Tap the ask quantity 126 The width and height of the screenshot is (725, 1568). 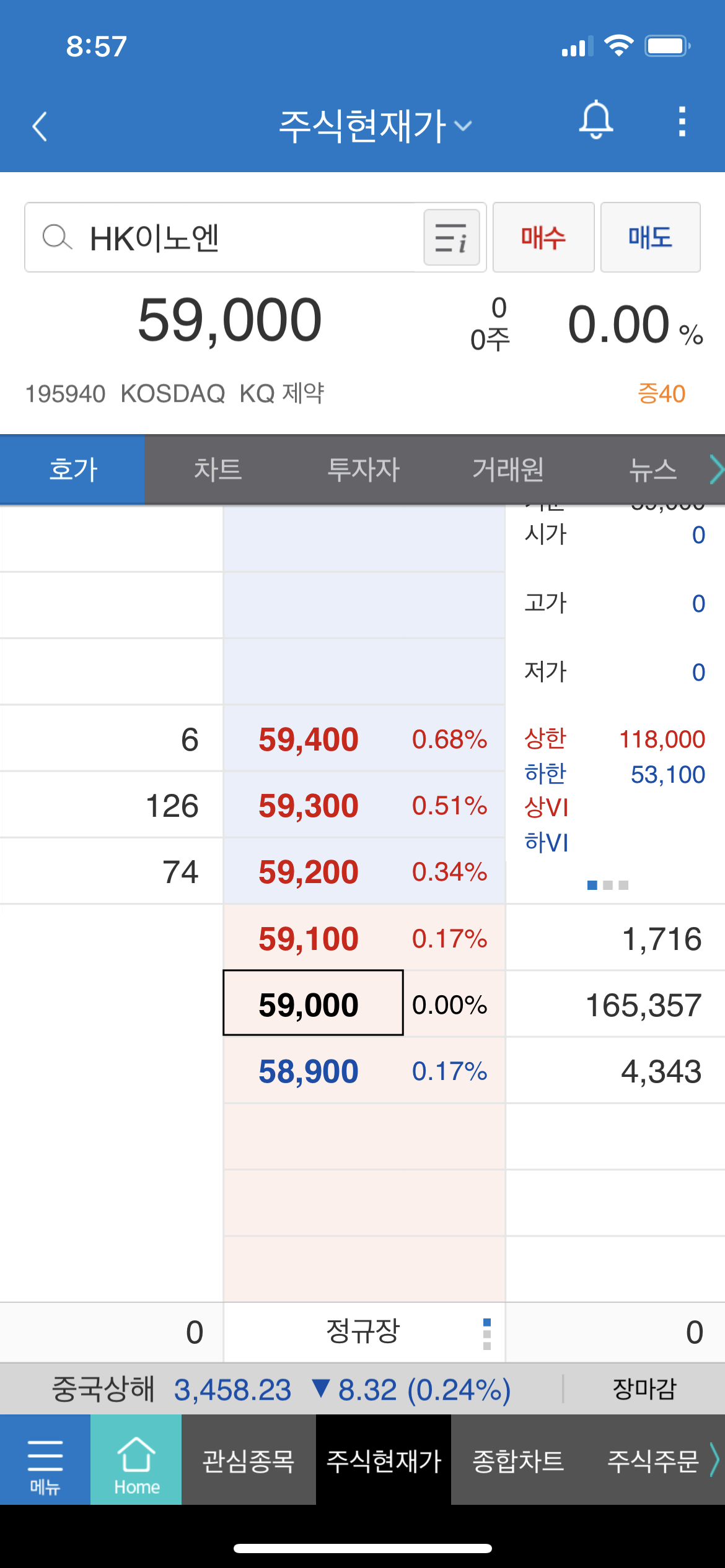pos(172,806)
